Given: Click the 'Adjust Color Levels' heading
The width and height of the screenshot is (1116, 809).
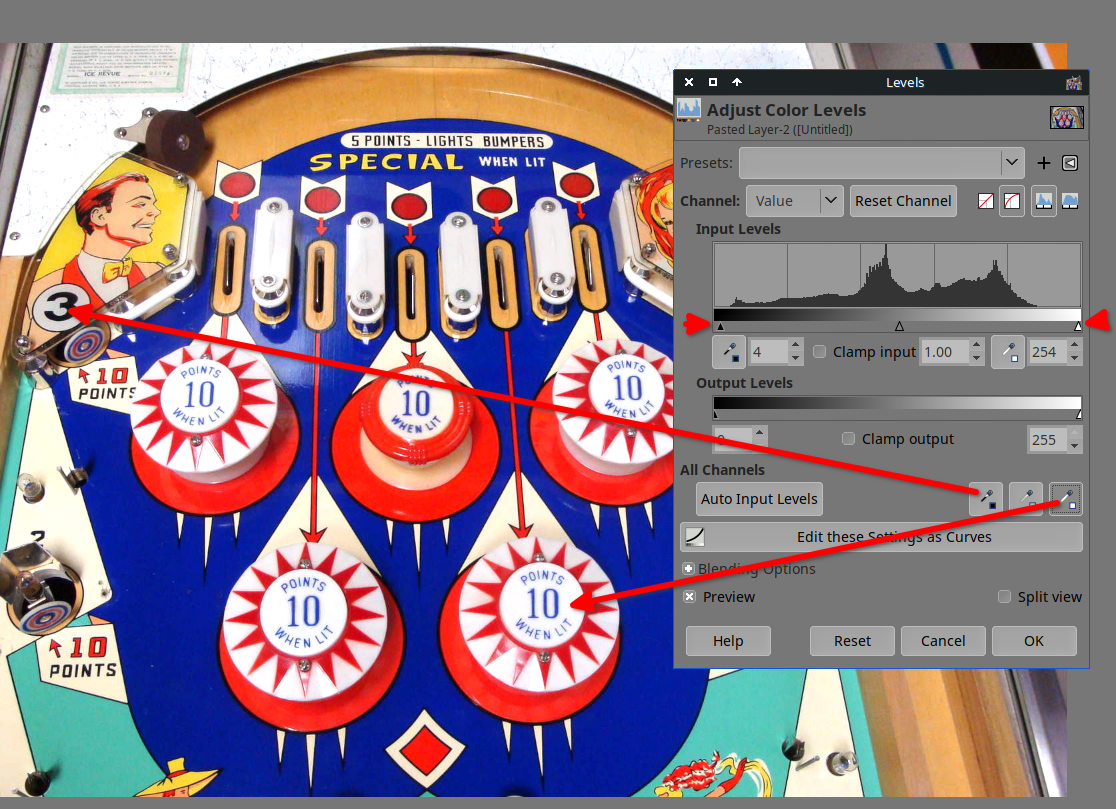Looking at the screenshot, I should (x=786, y=110).
